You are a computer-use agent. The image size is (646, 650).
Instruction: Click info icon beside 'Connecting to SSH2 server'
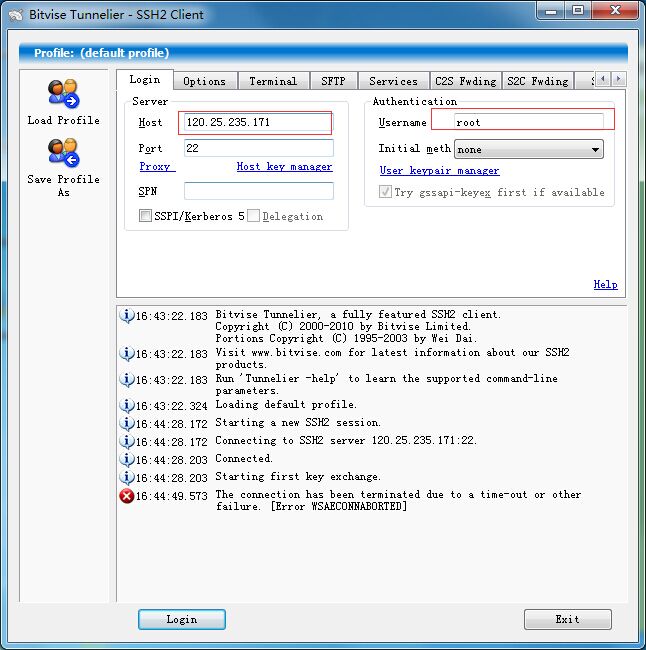point(126,441)
